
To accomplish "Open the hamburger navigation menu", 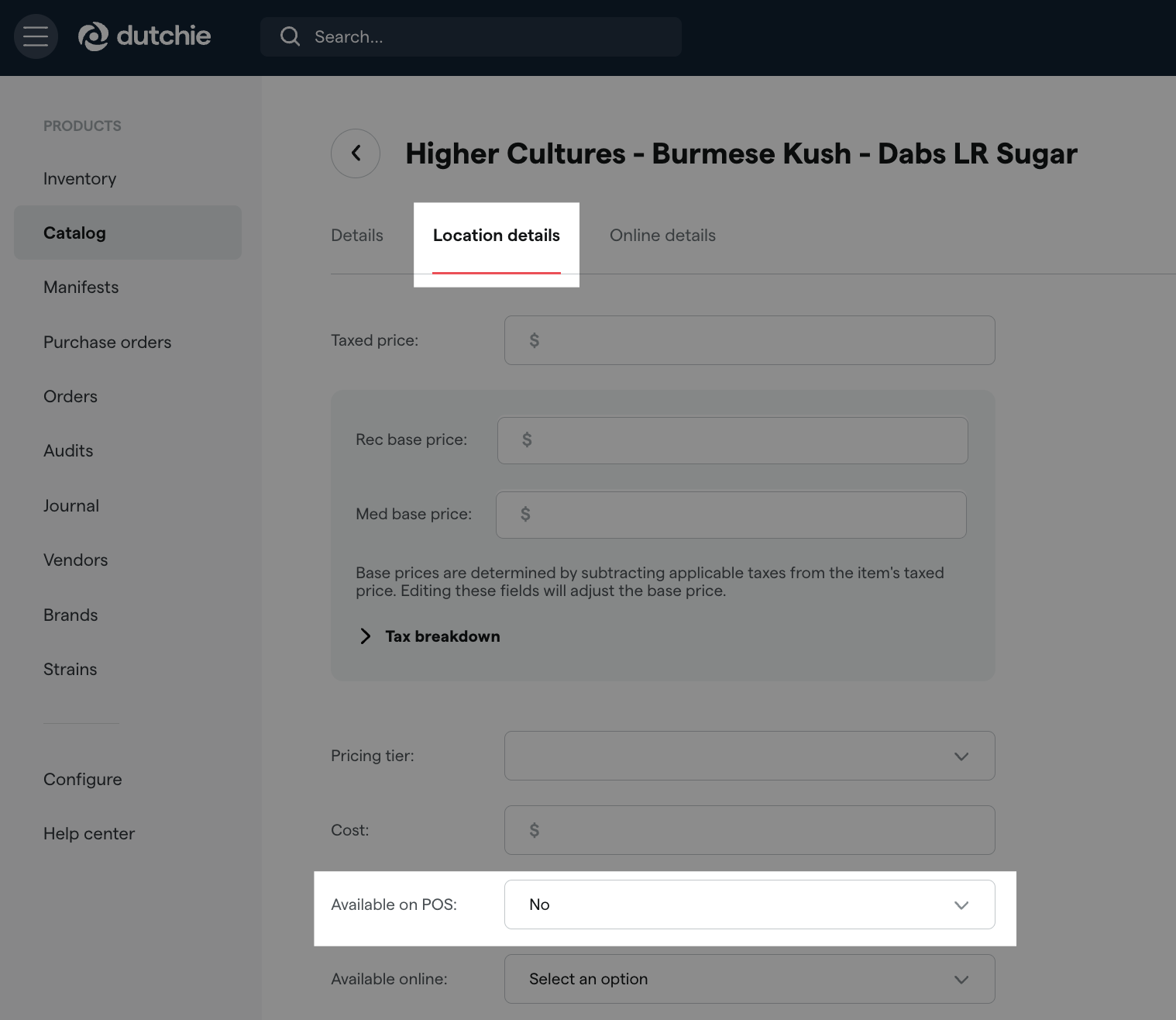I will (36, 36).
